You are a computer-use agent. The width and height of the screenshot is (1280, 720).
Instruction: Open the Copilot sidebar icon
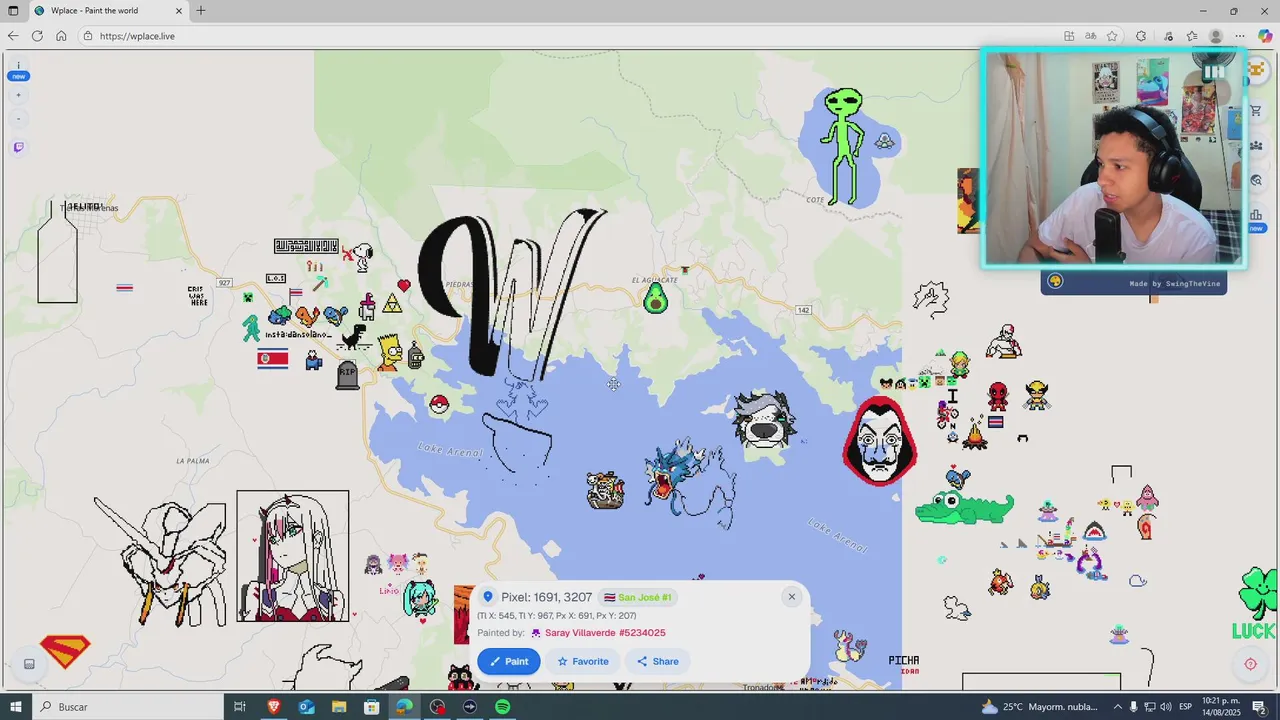coord(1265,36)
